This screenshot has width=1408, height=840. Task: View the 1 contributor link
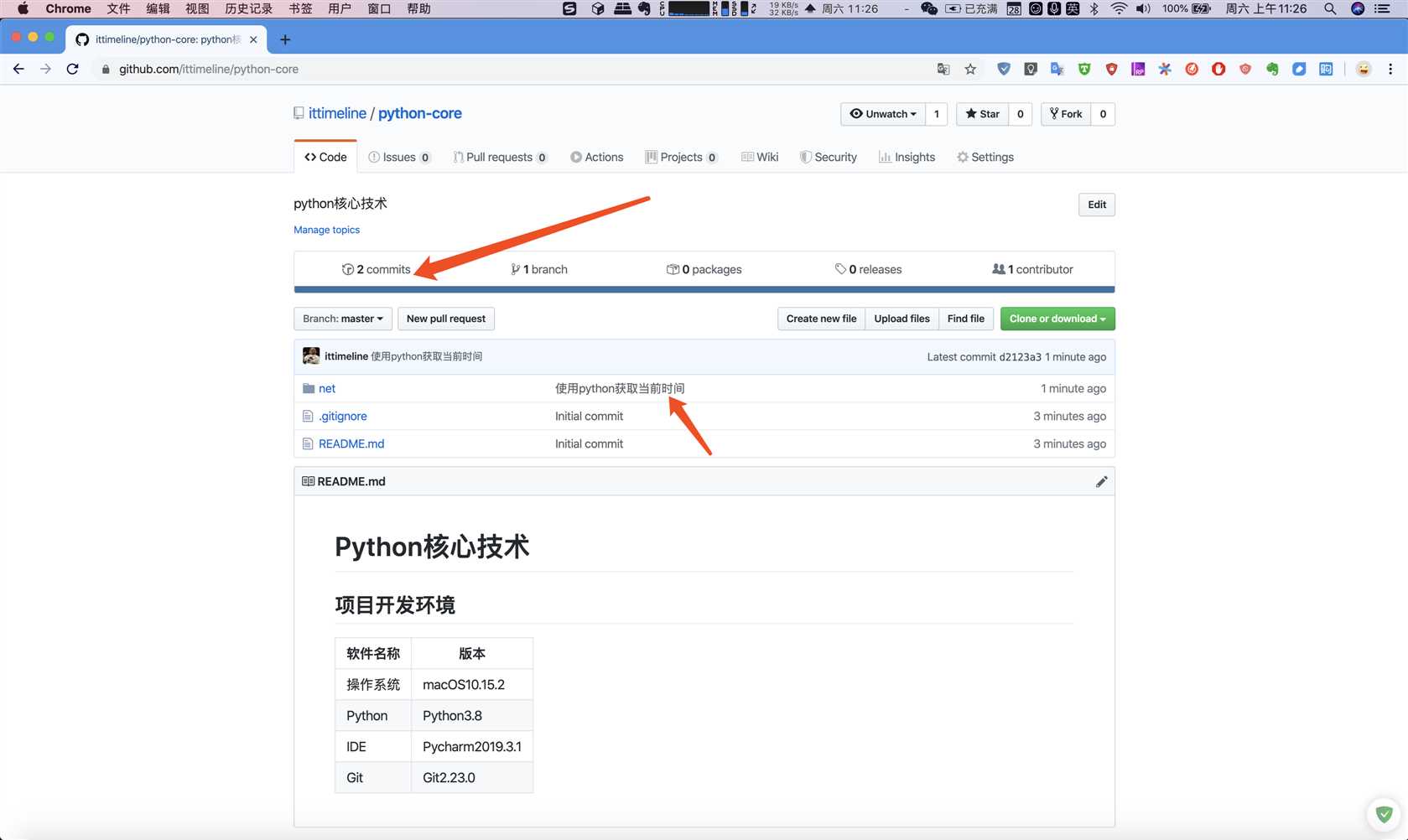tap(1032, 269)
